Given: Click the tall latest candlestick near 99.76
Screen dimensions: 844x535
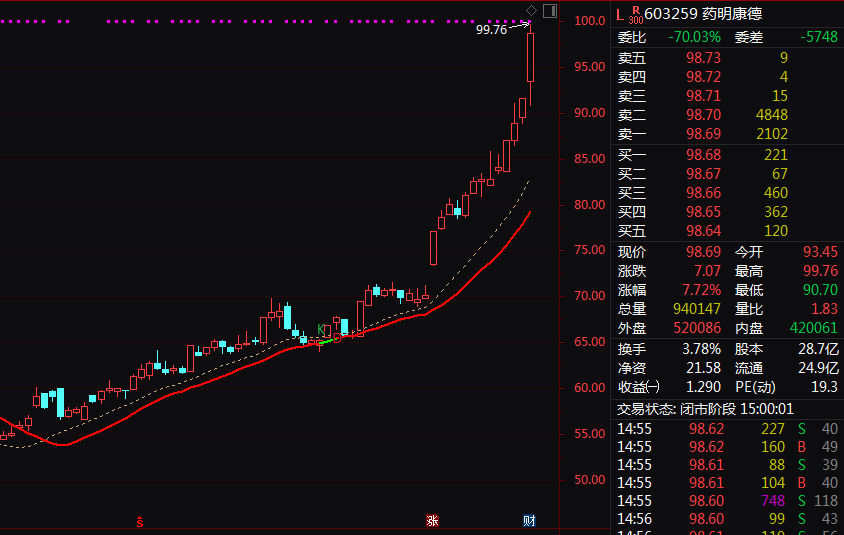Looking at the screenshot, I should [x=531, y=58].
